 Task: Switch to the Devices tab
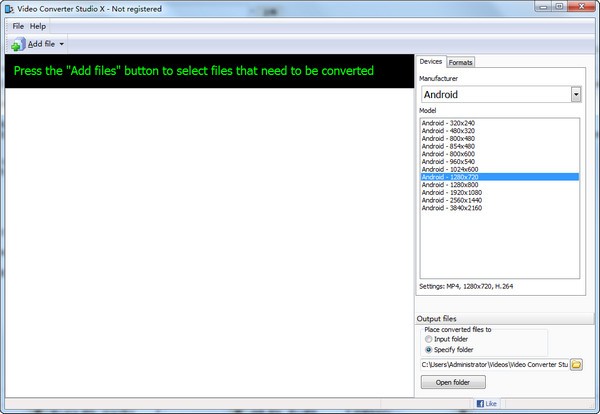tap(431, 62)
